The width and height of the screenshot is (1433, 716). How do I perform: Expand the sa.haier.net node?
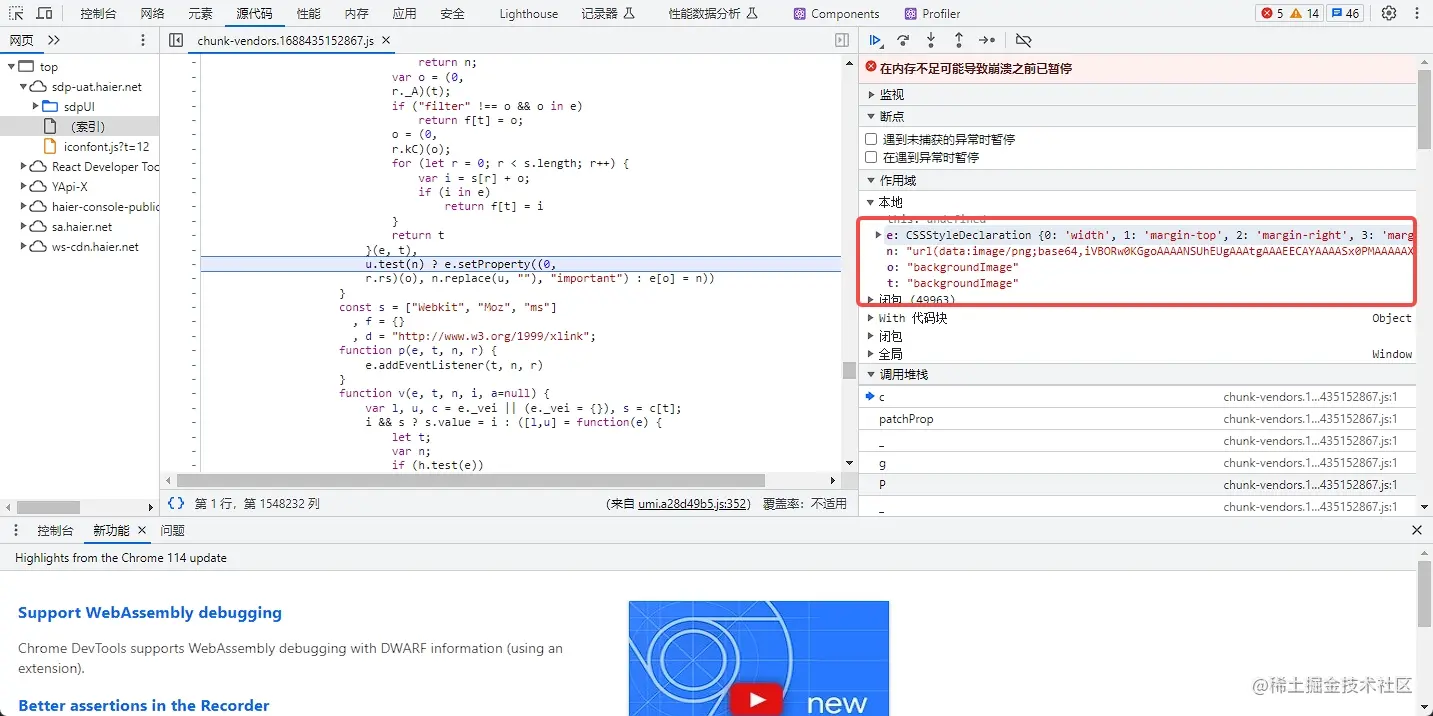(x=25, y=226)
